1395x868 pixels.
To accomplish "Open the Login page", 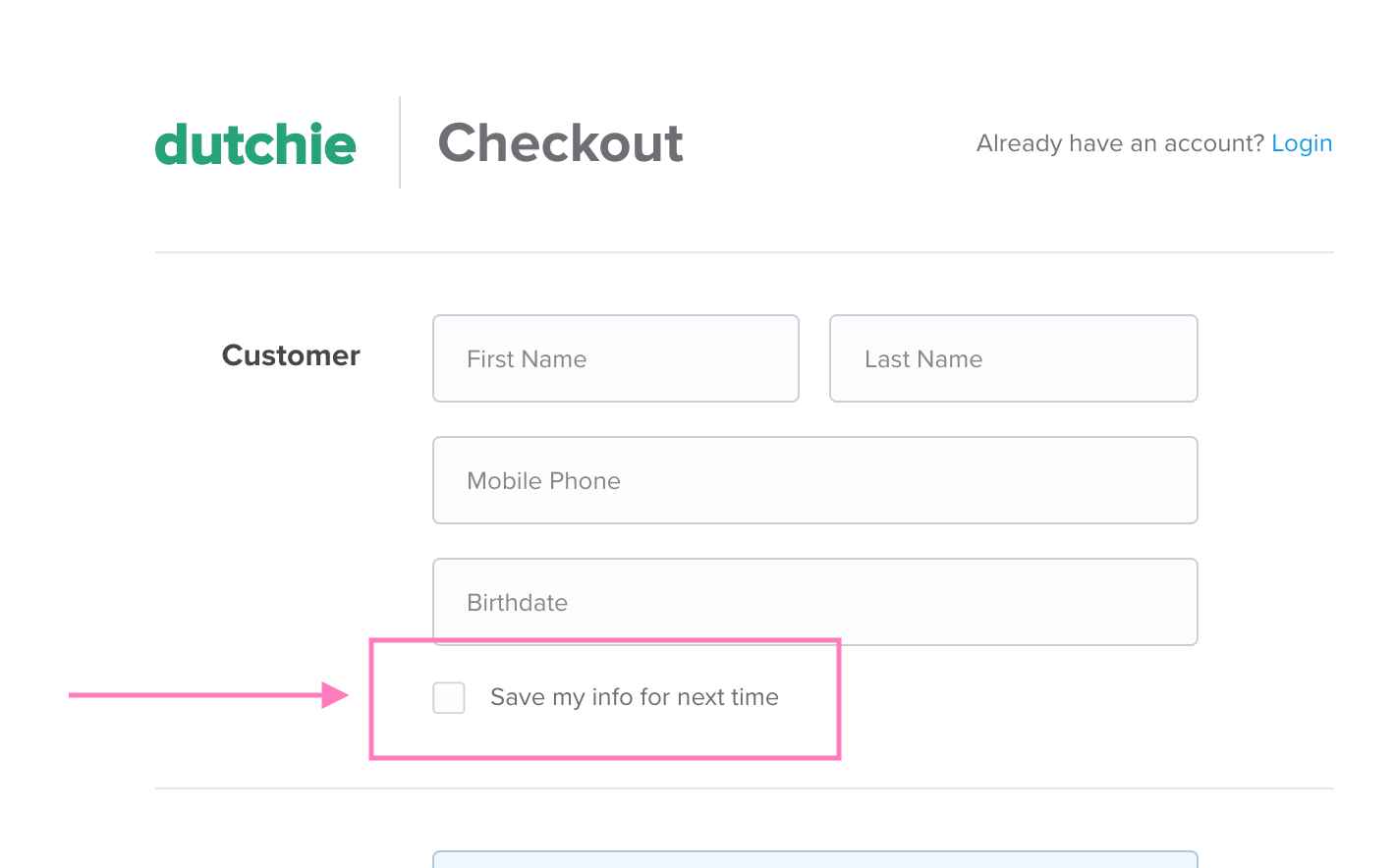I will 1302,143.
